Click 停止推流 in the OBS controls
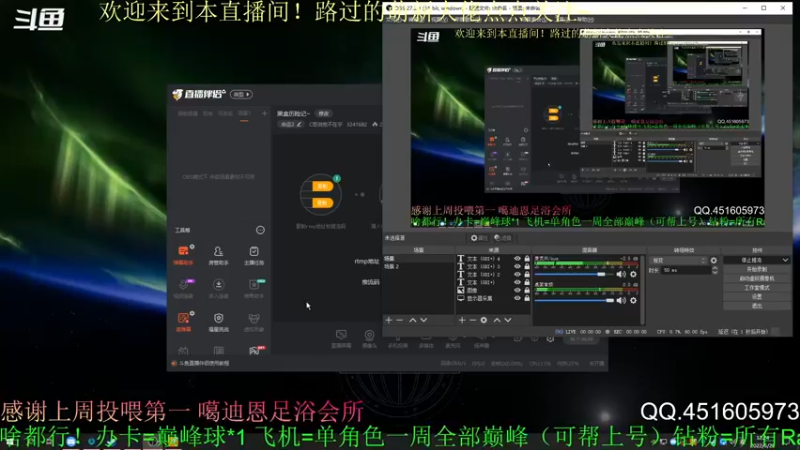This screenshot has width=800, height=450. click(x=752, y=260)
